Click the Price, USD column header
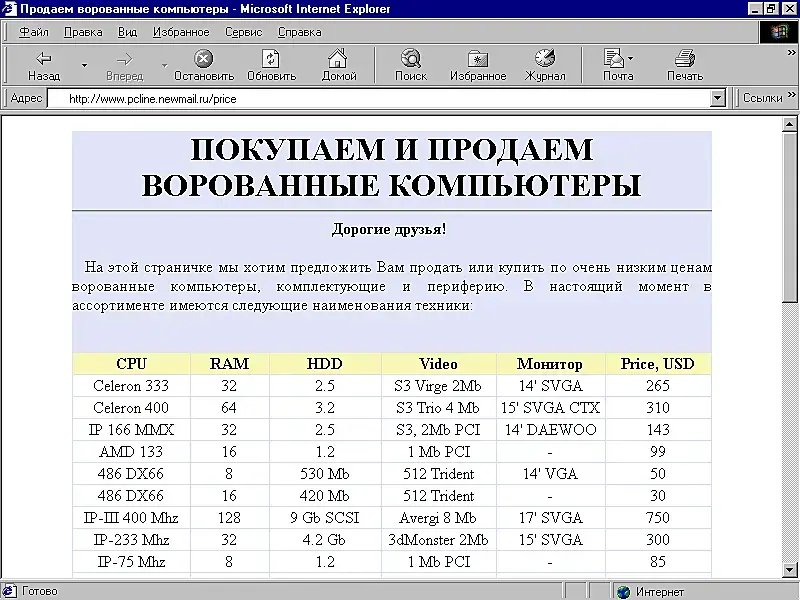Screen dimensions: 800x600 [658, 364]
